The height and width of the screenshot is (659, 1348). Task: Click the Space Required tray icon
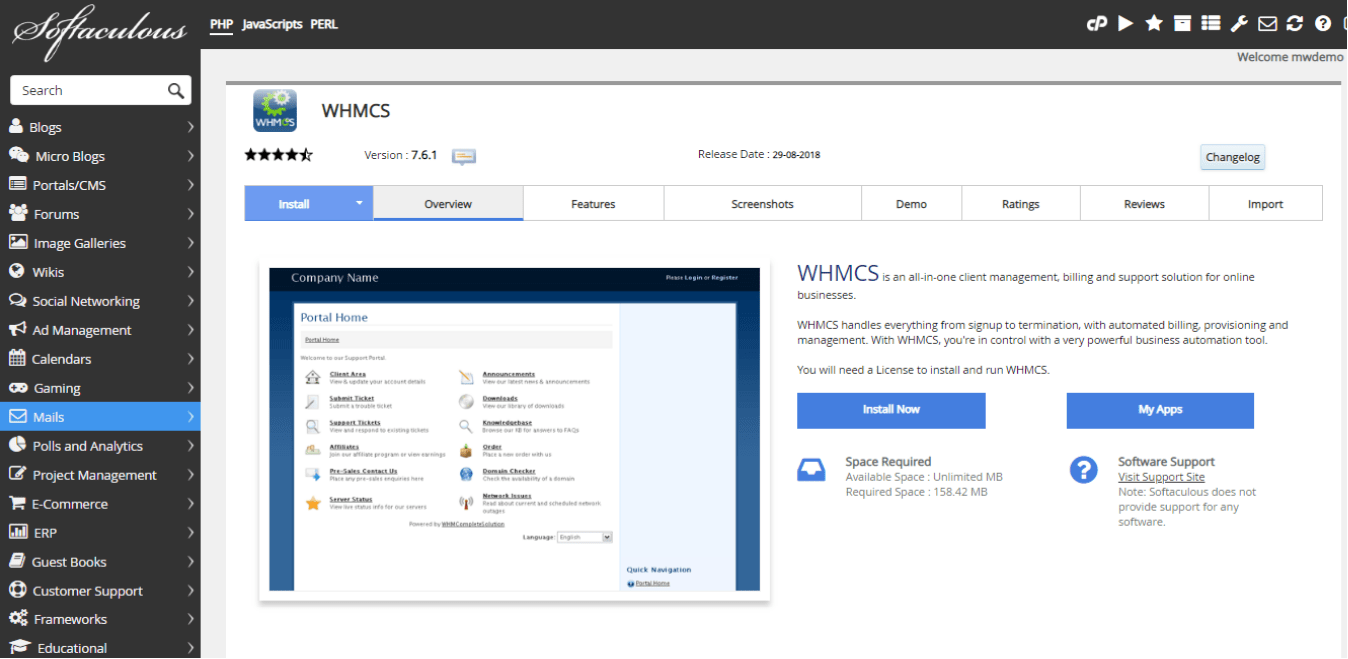pyautogui.click(x=811, y=469)
